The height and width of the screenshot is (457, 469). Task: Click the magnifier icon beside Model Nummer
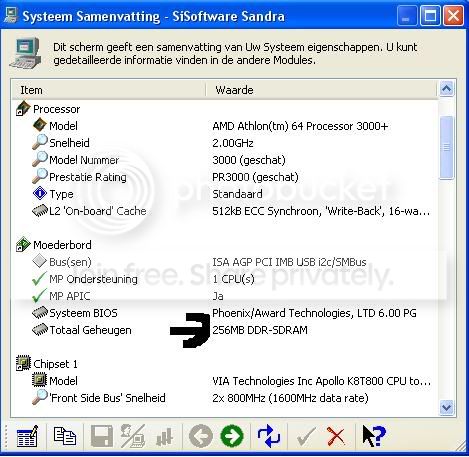40,159
